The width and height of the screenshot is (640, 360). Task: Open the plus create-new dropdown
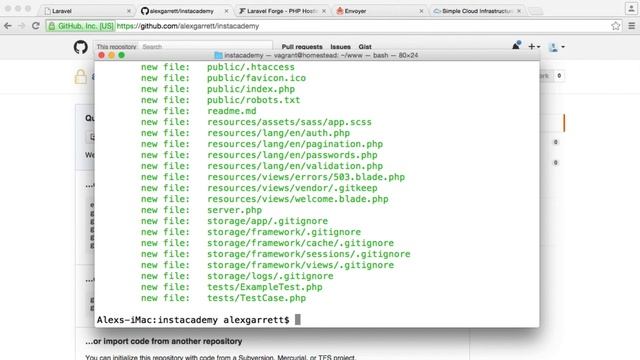[534, 47]
